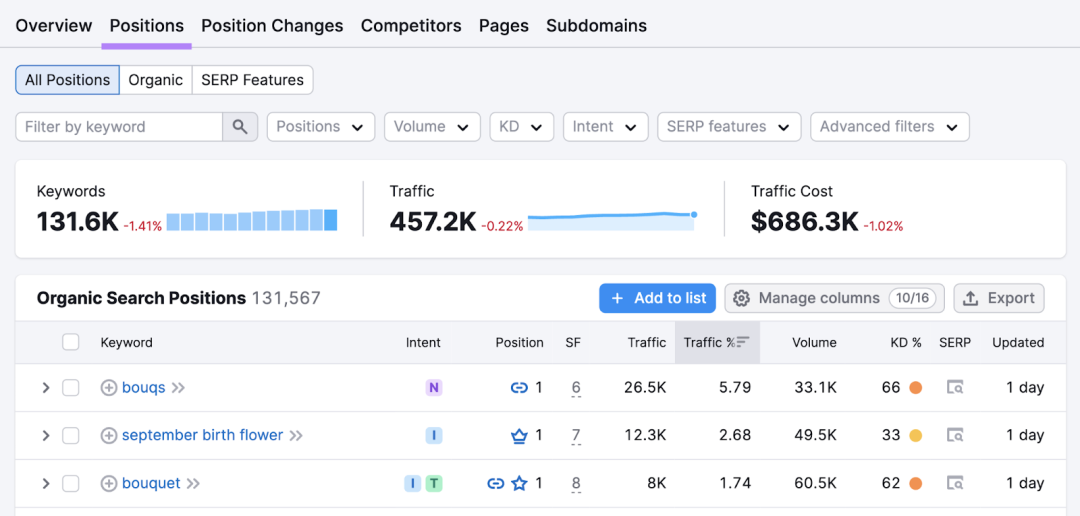This screenshot has width=1080, height=516.
Task: Click the Filter by keyword input
Action: [x=119, y=127]
